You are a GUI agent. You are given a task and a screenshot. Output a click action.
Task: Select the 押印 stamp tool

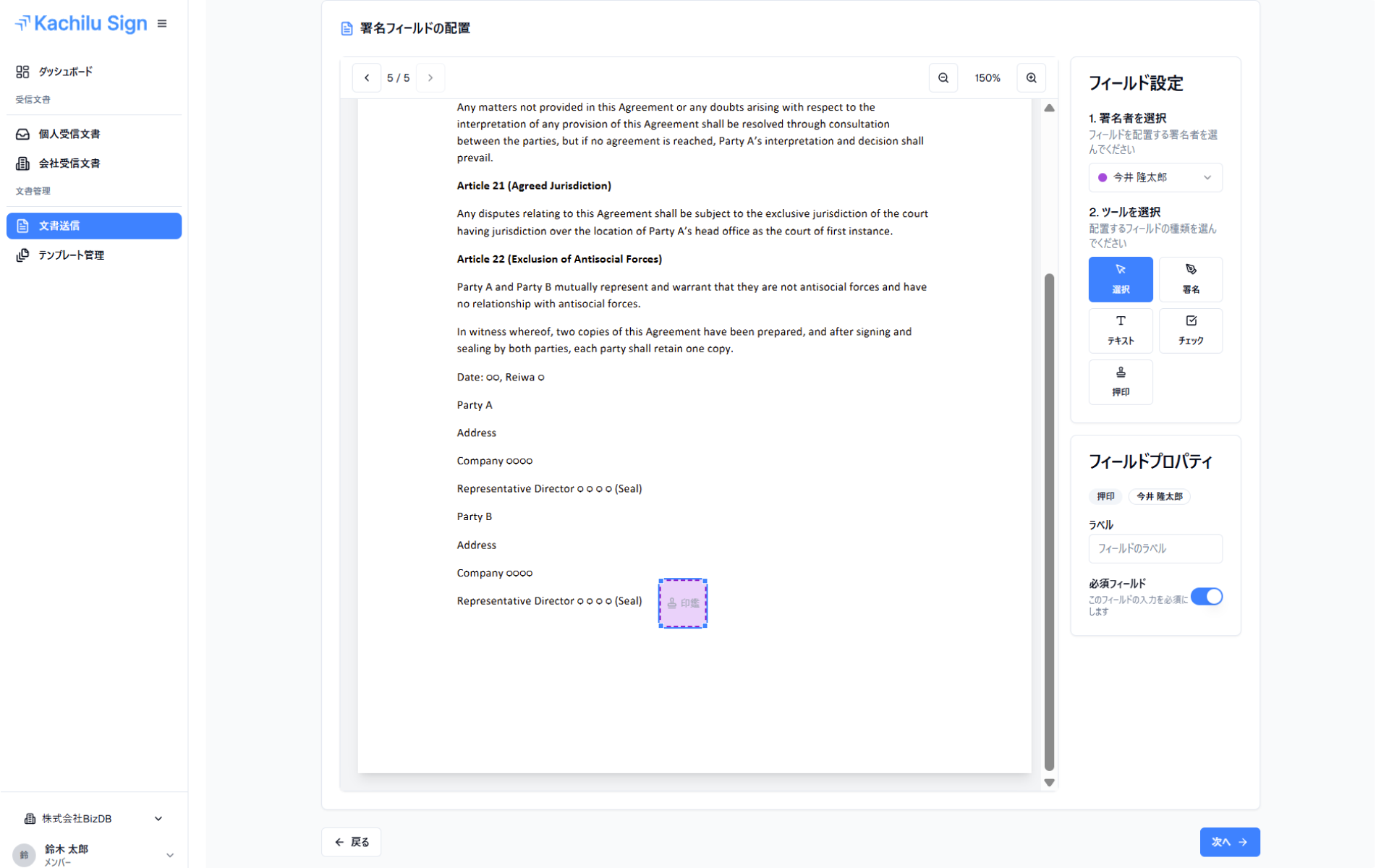tap(1120, 382)
